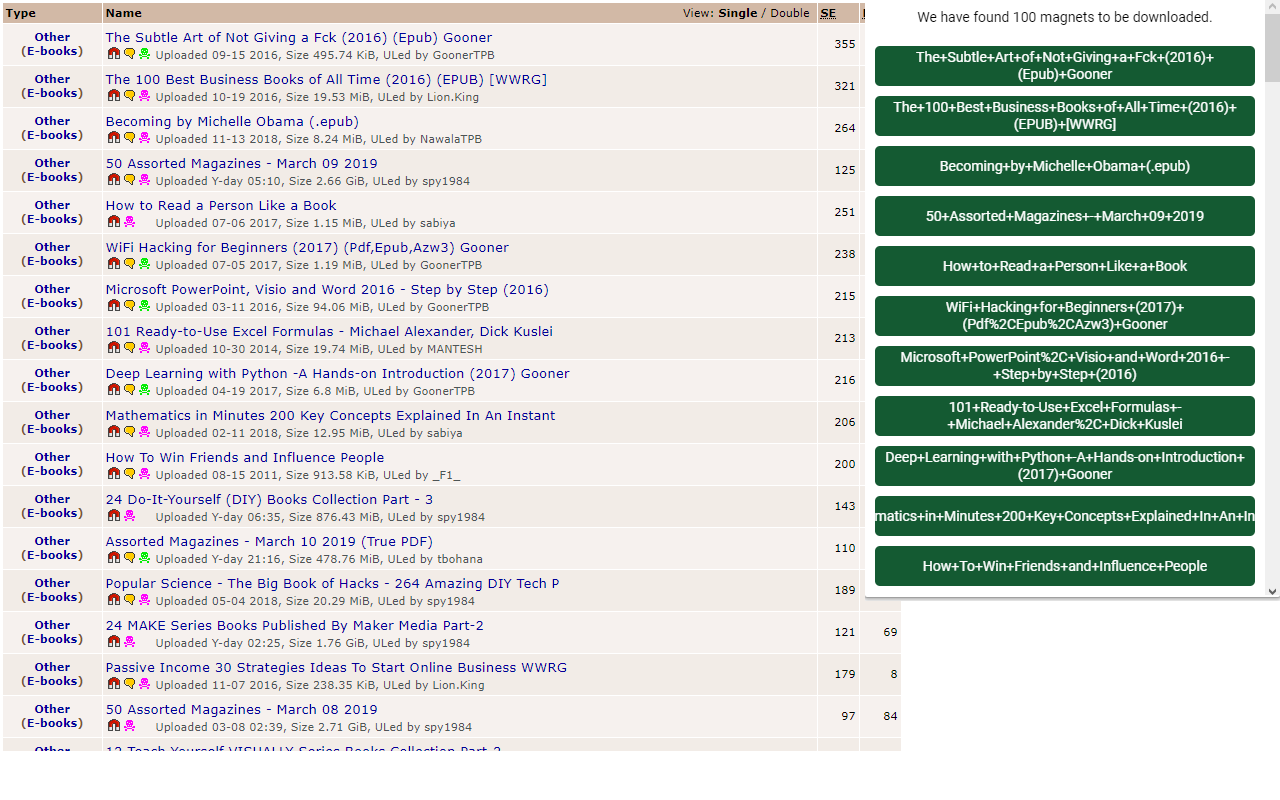The image size is (1280, 800).
Task: Download Becoming+by+Michelle+Obama magnet button
Action: pos(1065,166)
